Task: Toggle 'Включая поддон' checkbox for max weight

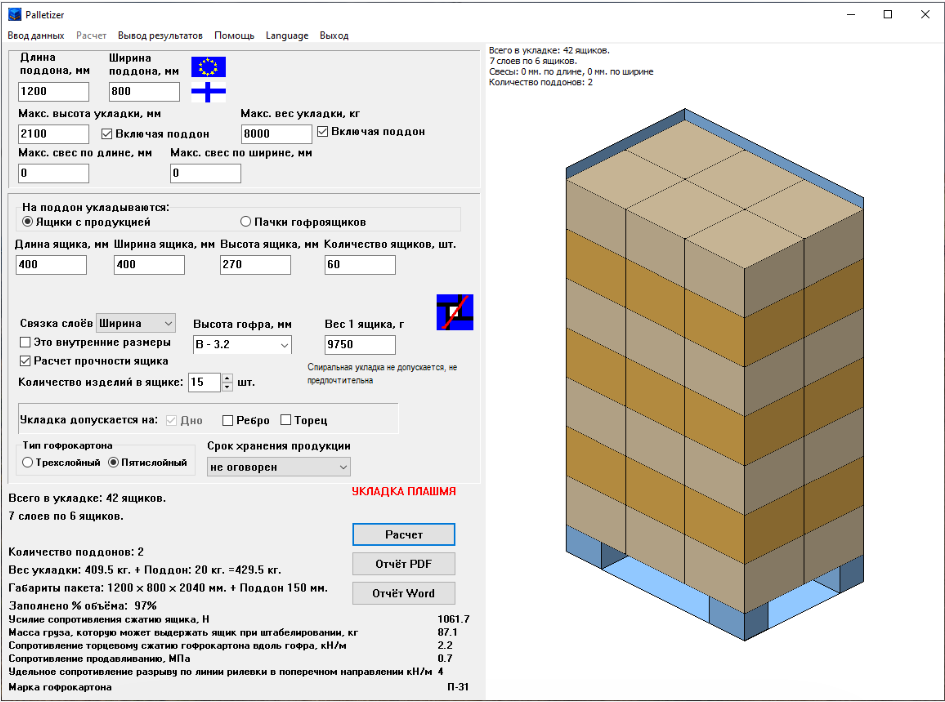Action: point(322,131)
